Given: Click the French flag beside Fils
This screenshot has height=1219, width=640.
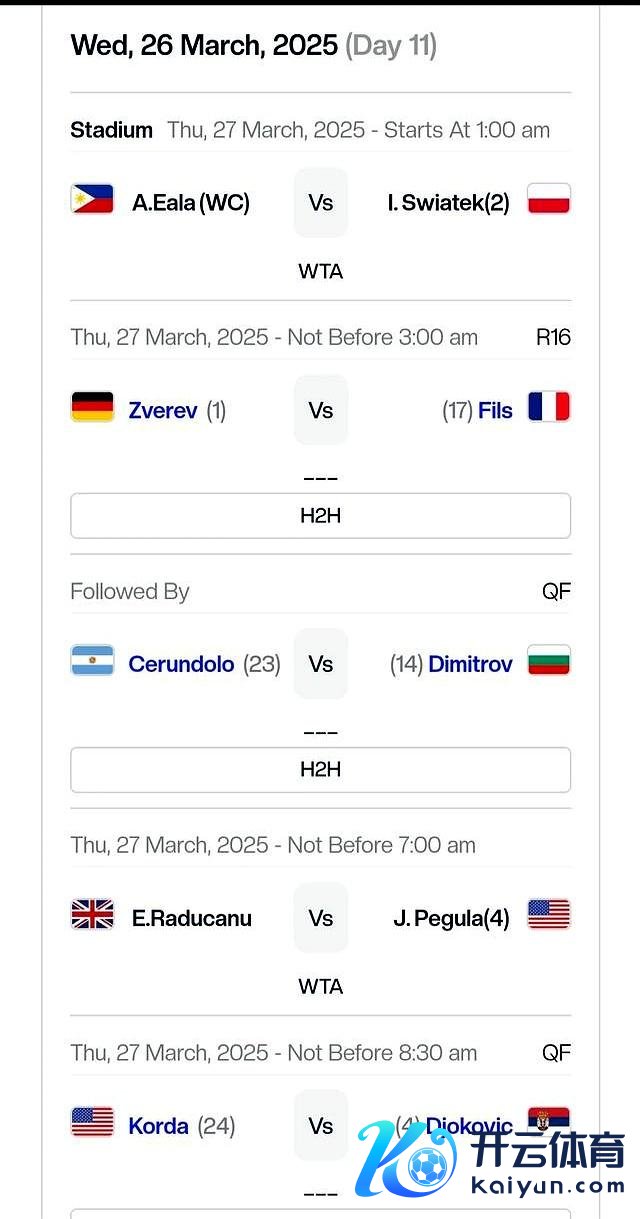Looking at the screenshot, I should pos(549,408).
